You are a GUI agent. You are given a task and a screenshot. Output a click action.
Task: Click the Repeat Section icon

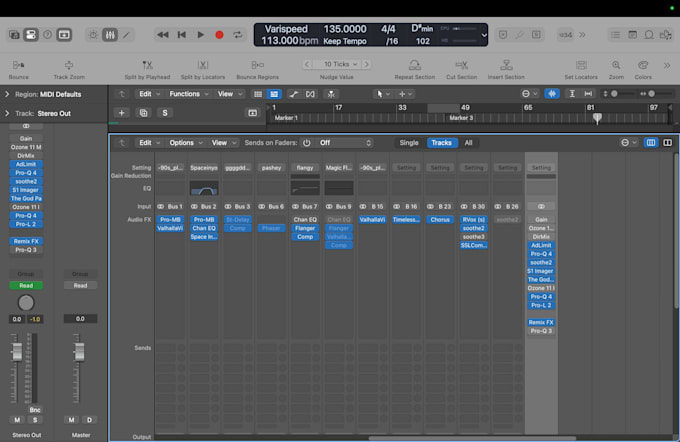point(415,65)
